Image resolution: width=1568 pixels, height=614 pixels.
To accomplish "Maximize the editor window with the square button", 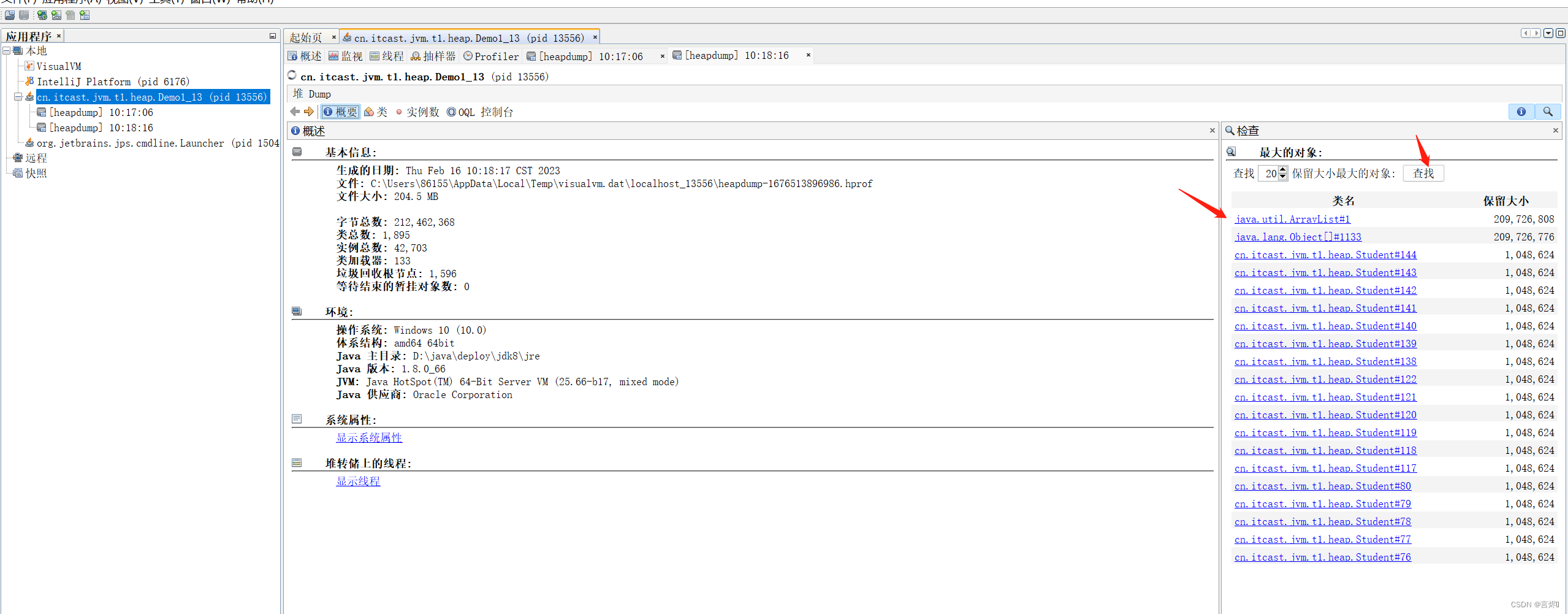I will coord(1561,33).
